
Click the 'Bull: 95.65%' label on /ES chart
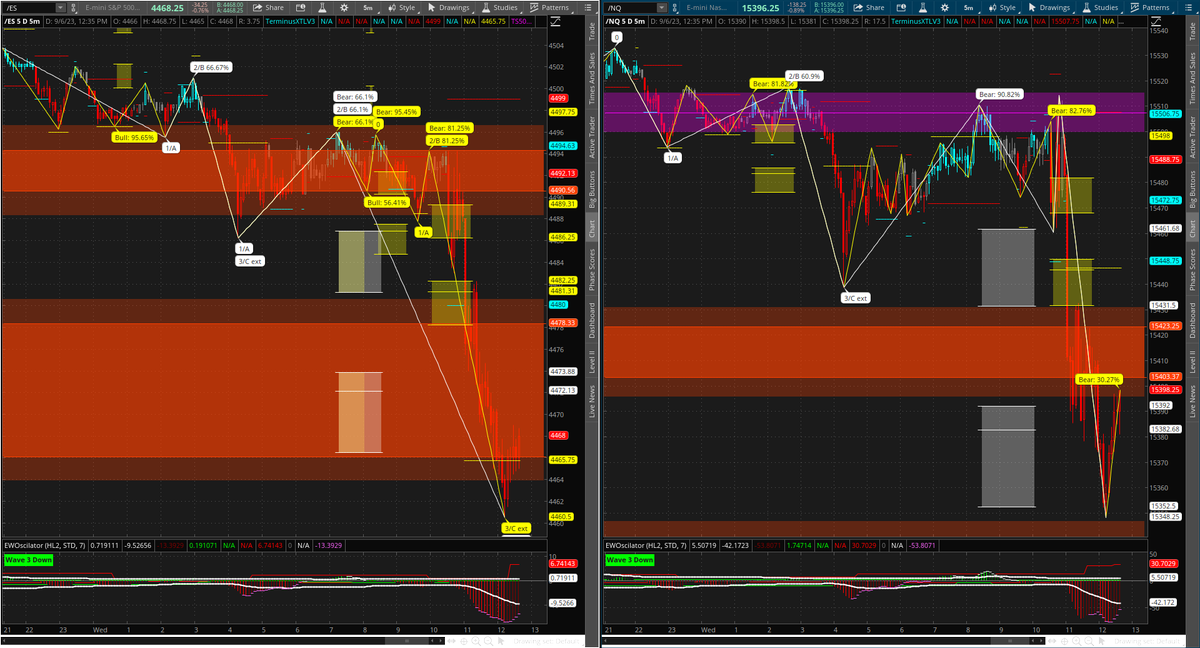[134, 138]
